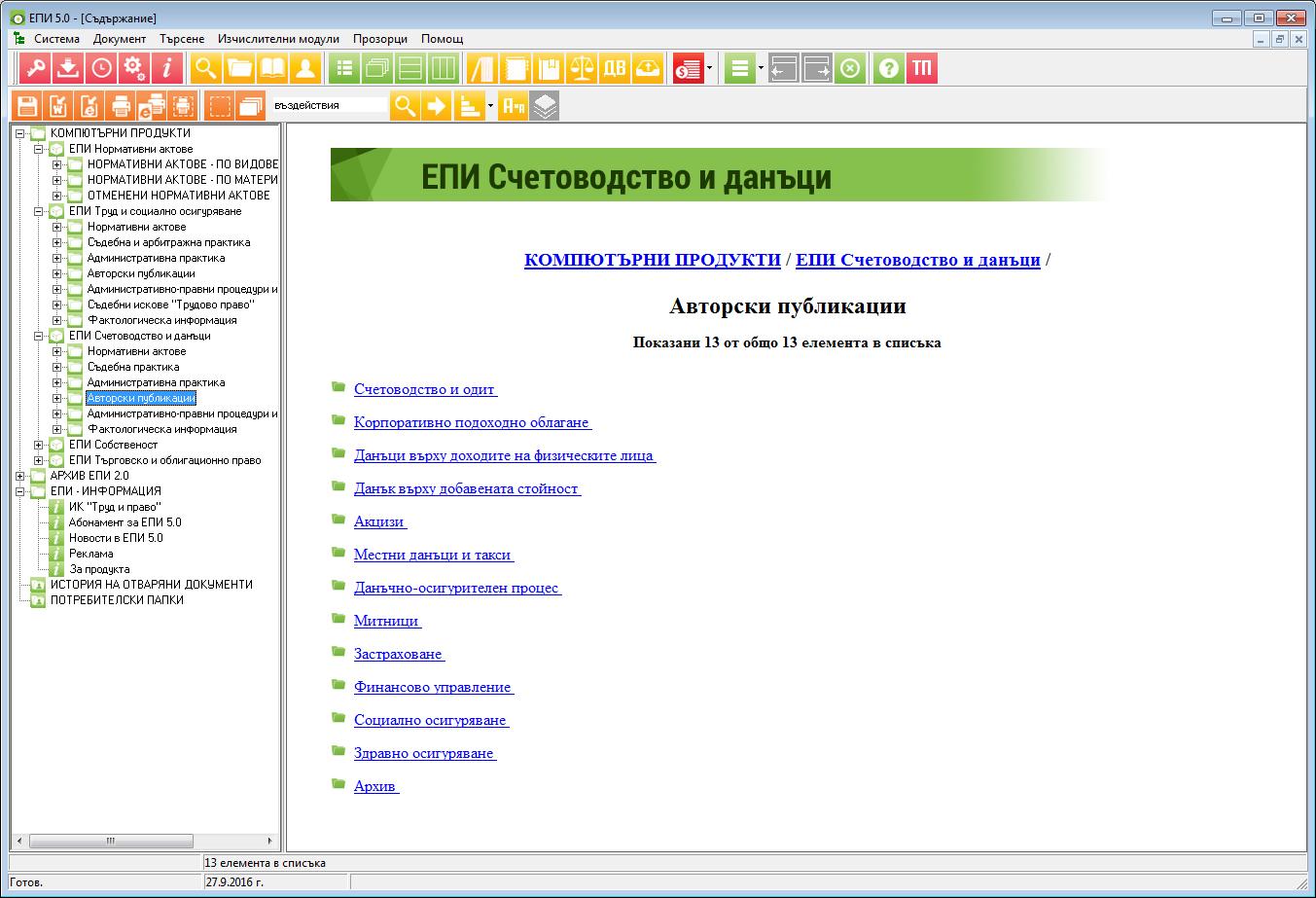The image size is (1316, 898).
Task: Click the yellow open folder icon
Action: pos(239,68)
